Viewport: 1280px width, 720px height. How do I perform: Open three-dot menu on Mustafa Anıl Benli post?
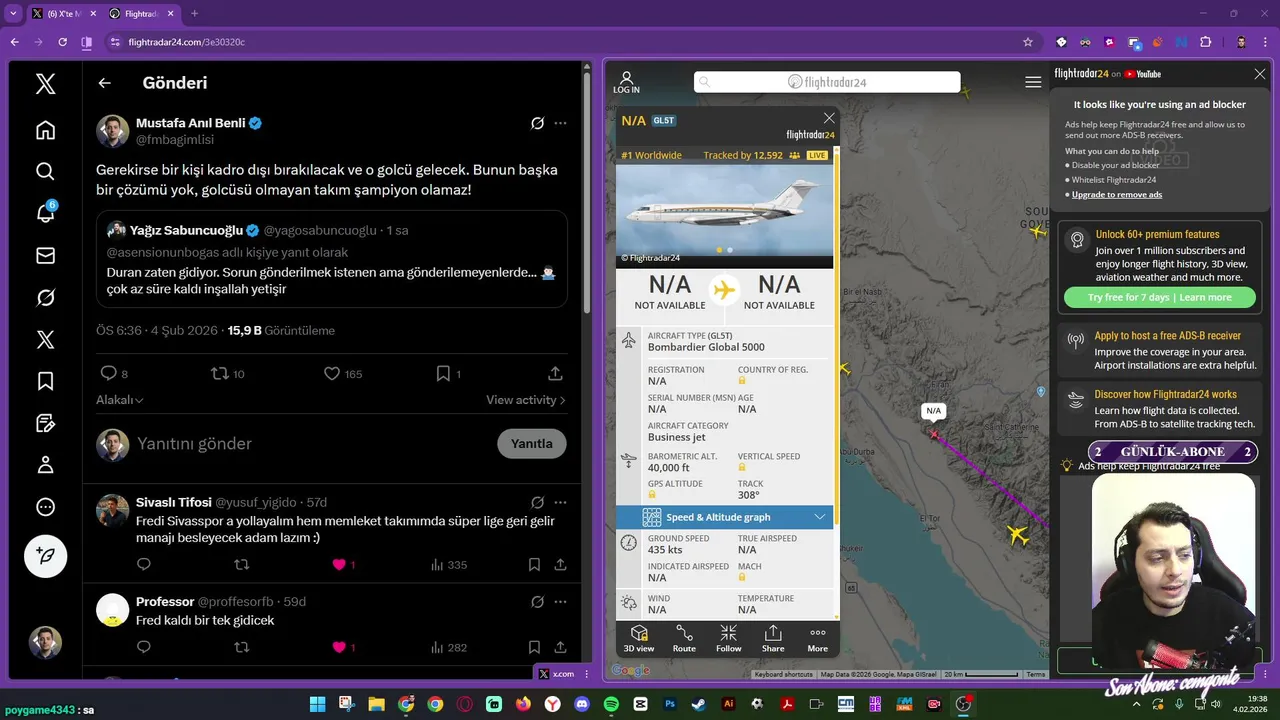[x=560, y=123]
